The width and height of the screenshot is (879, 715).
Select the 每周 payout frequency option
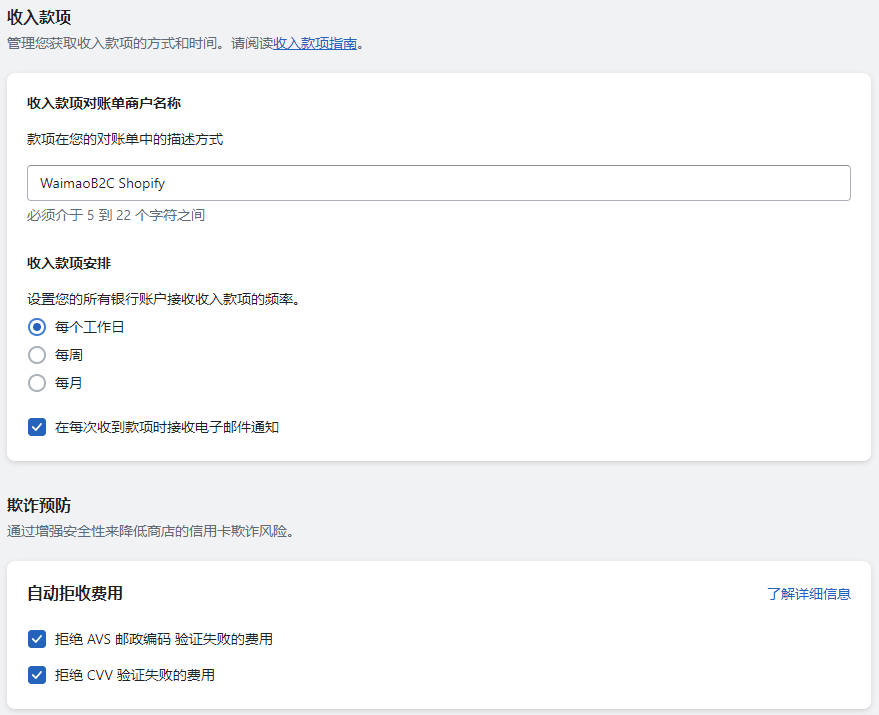37,355
